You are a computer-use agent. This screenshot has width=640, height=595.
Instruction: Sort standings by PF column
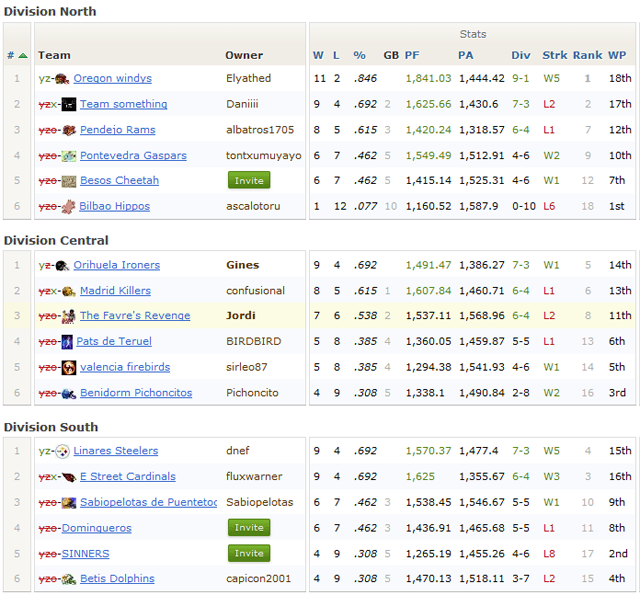point(412,56)
